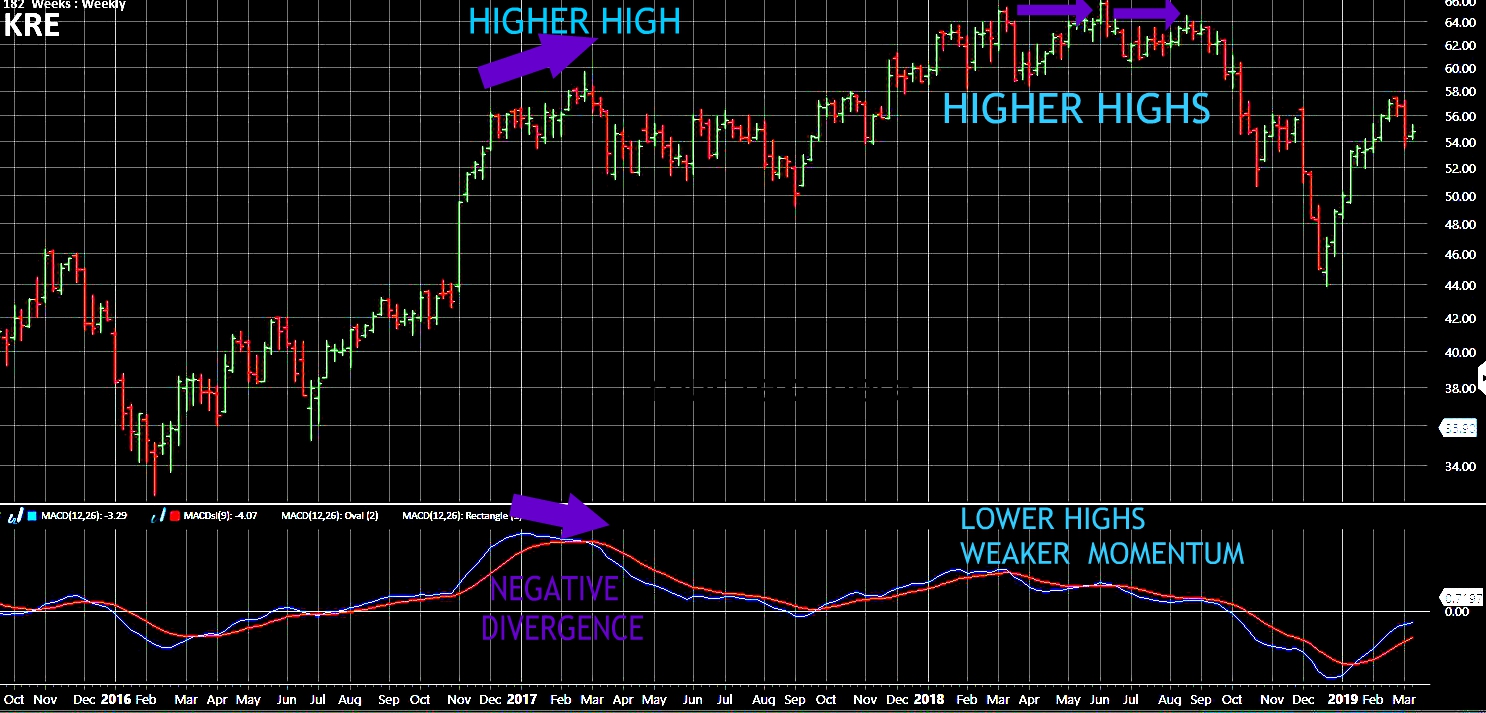Click the highlighted MACD value marker above 0.00
This screenshot has width=1486, height=713.
point(1462,598)
